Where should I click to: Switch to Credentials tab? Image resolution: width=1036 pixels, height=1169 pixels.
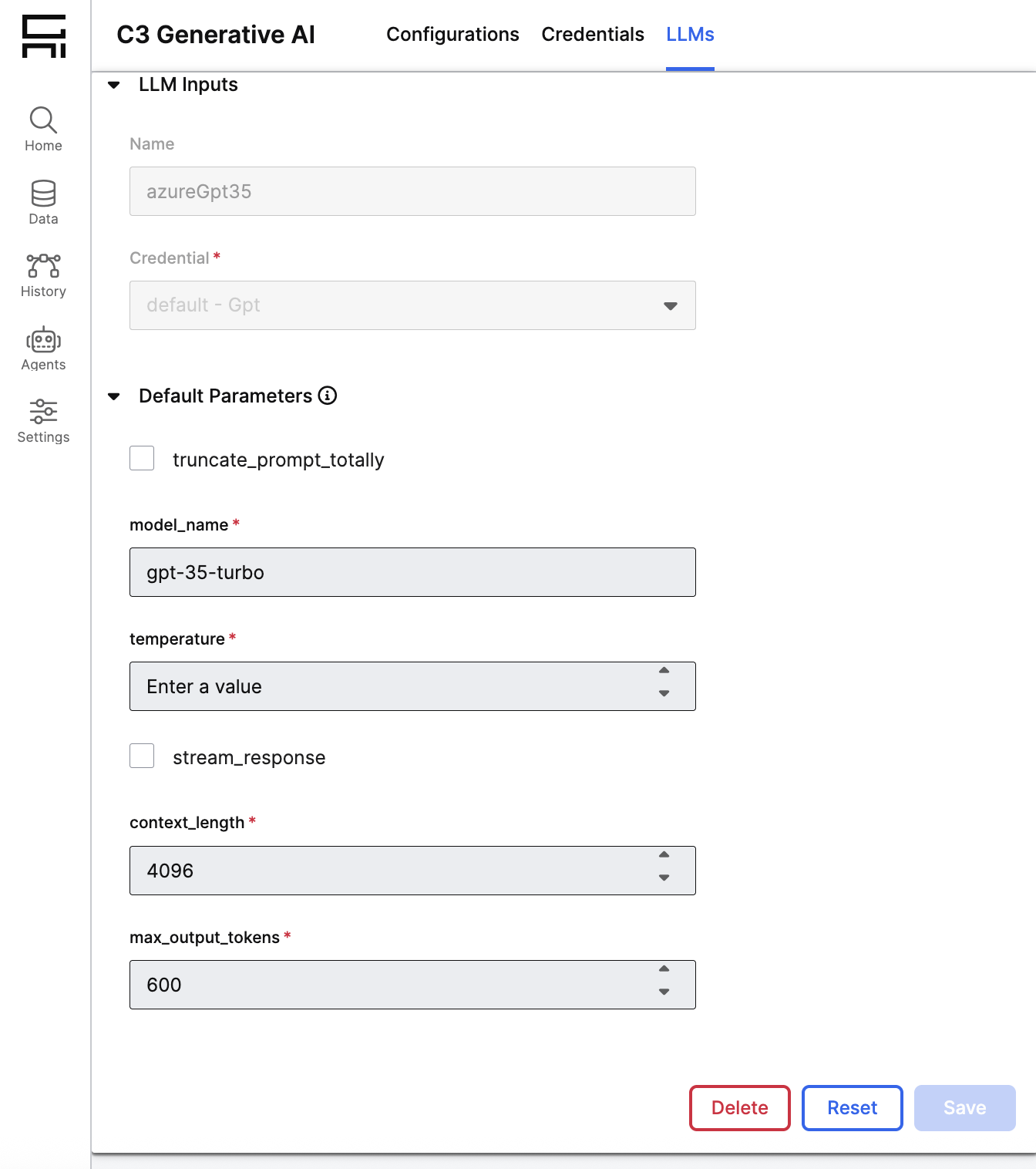(x=592, y=35)
